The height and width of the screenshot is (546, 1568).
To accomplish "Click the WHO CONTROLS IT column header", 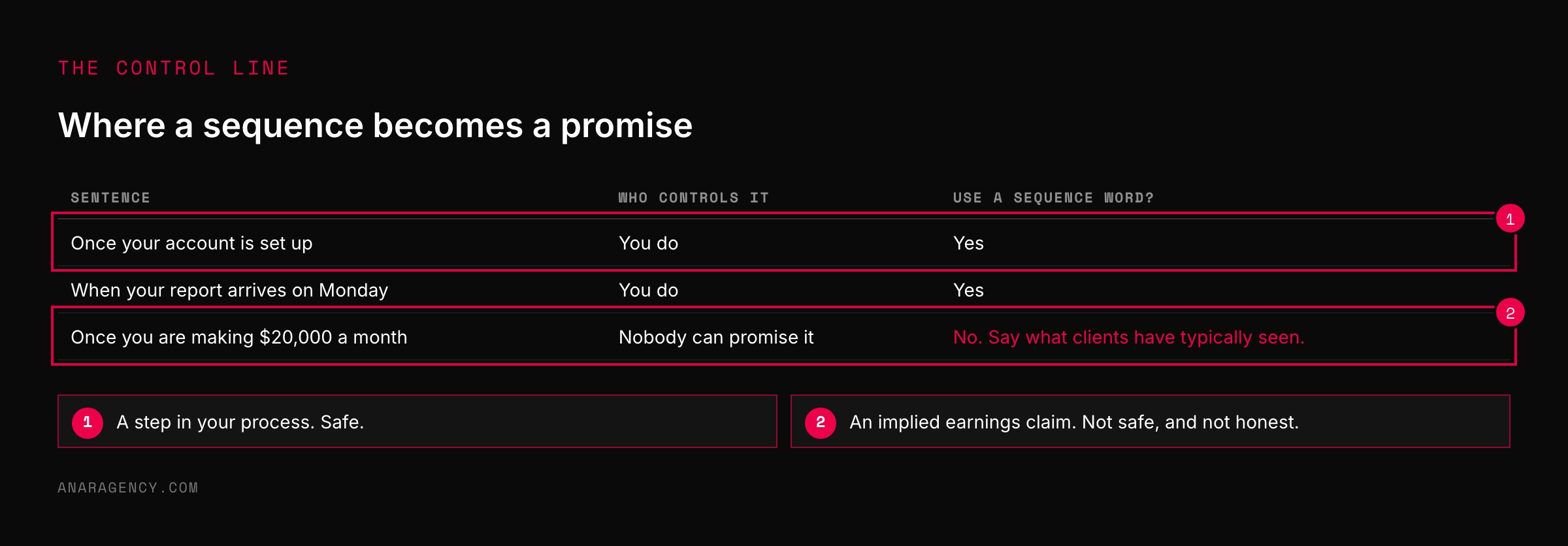I will pos(694,198).
